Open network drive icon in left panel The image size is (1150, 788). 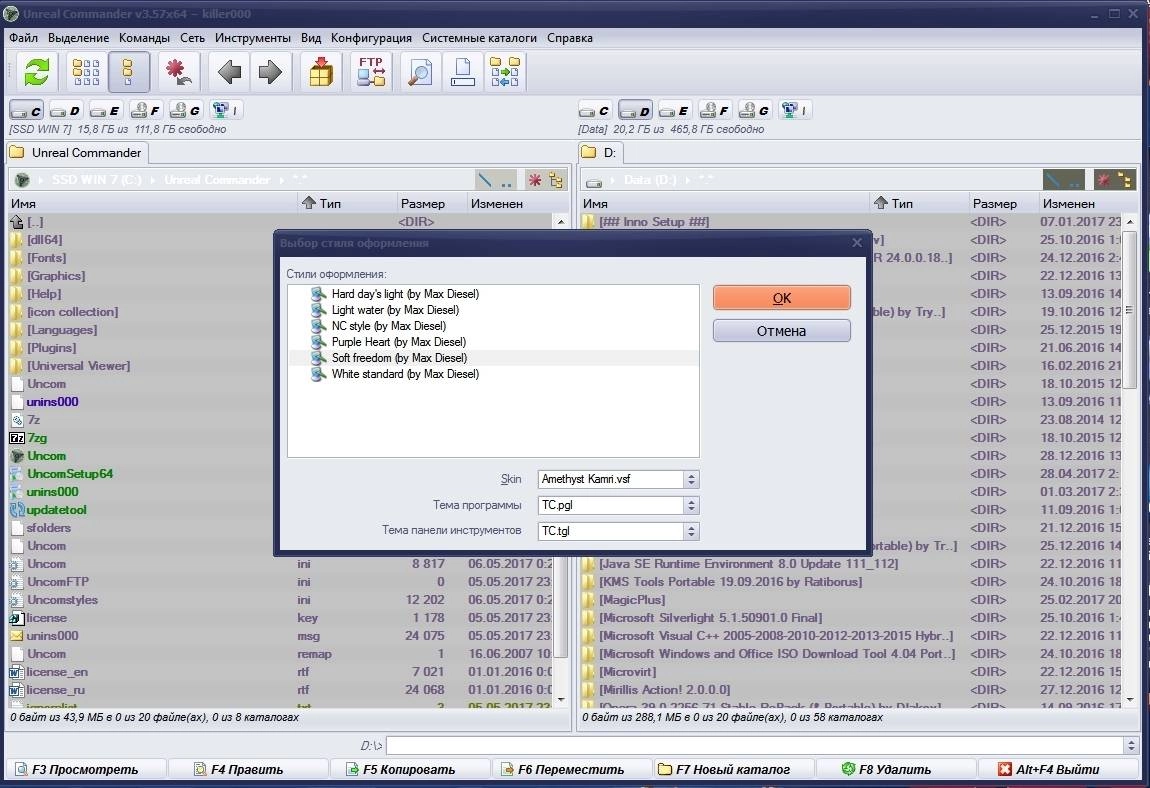click(224, 110)
